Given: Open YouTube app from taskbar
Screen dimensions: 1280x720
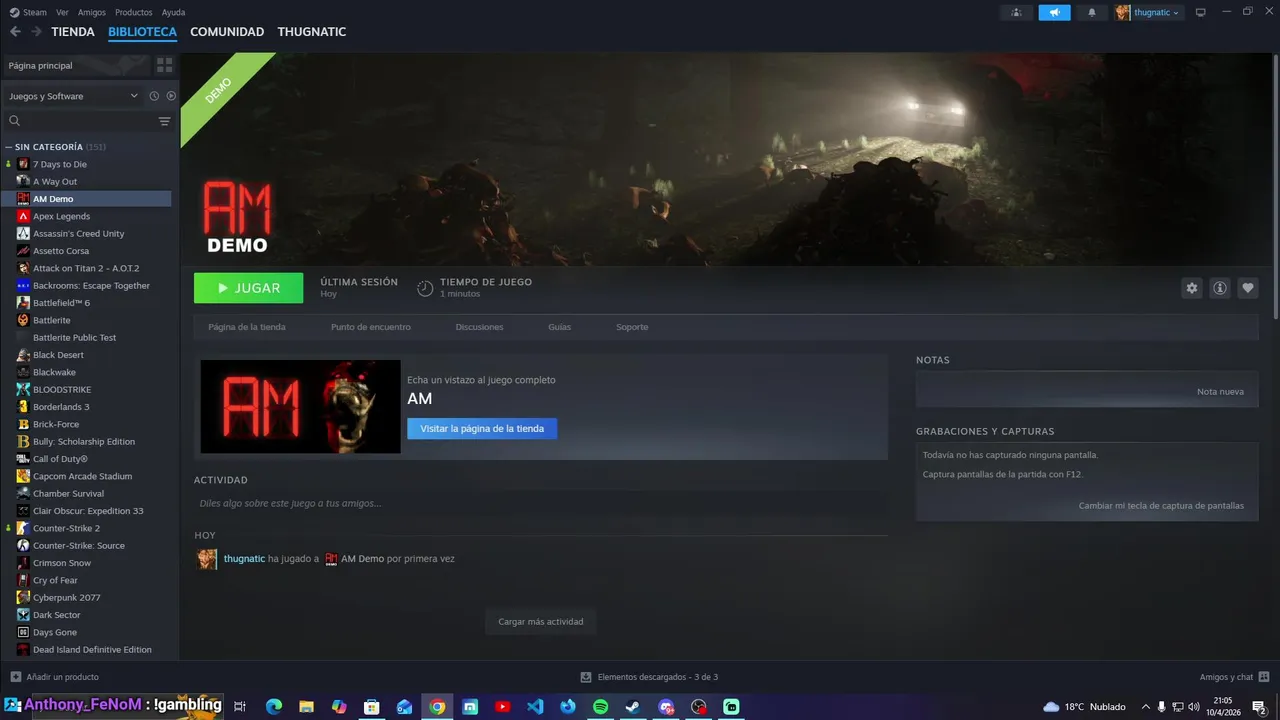Looking at the screenshot, I should 502,707.
